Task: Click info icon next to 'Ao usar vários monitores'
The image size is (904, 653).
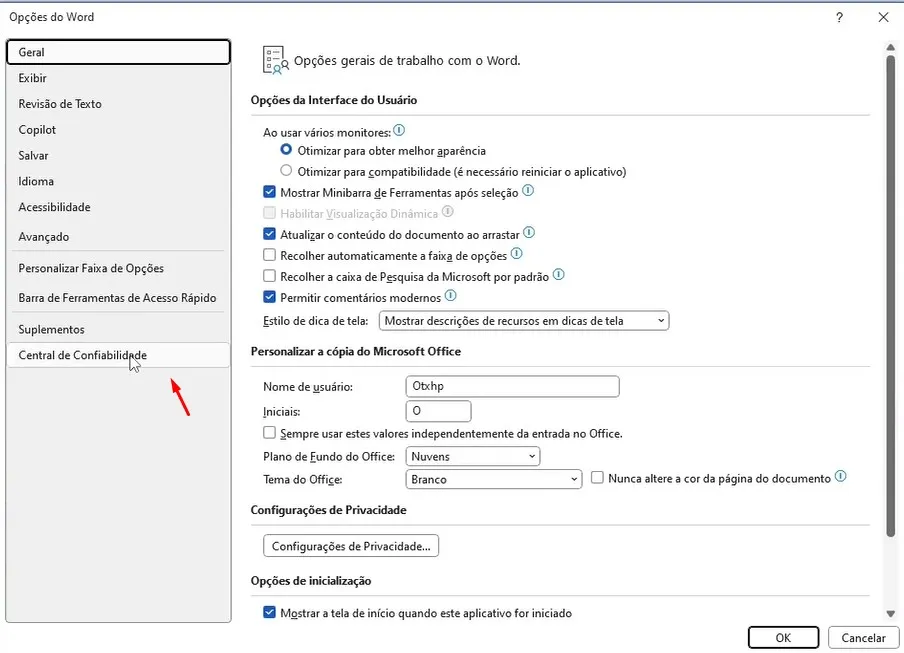Action: click(x=399, y=130)
